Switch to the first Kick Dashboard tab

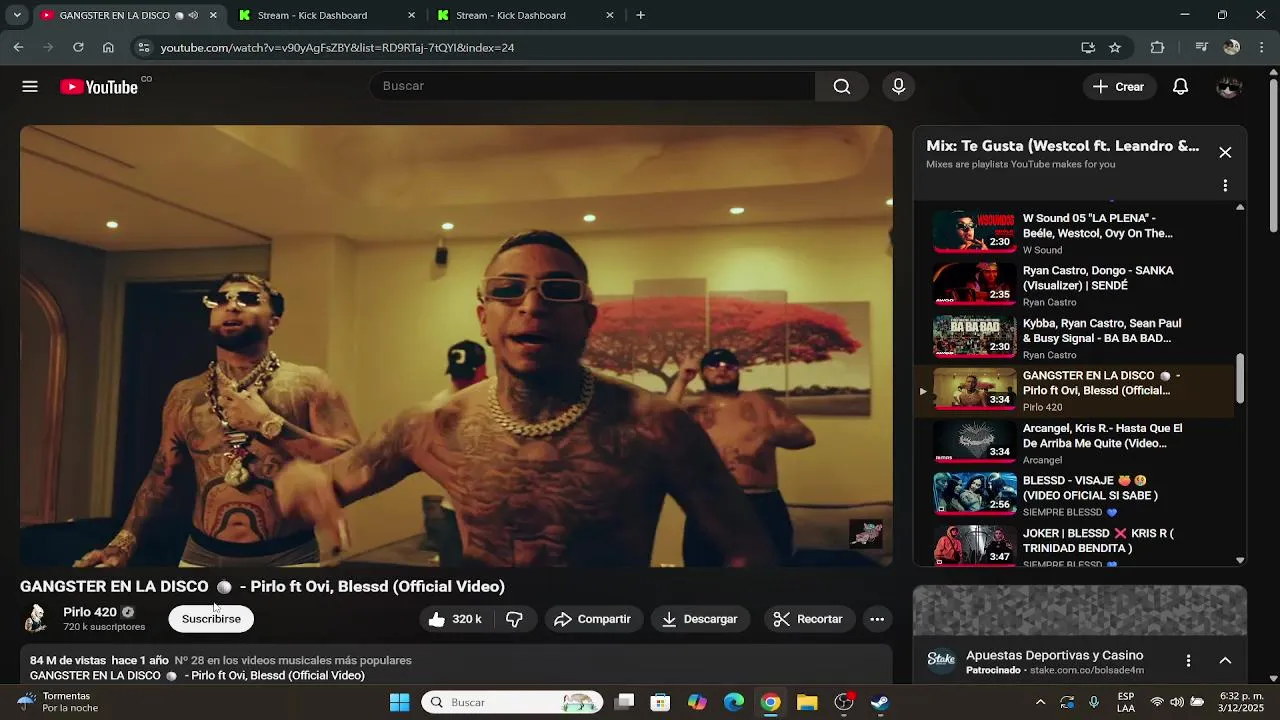[328, 15]
